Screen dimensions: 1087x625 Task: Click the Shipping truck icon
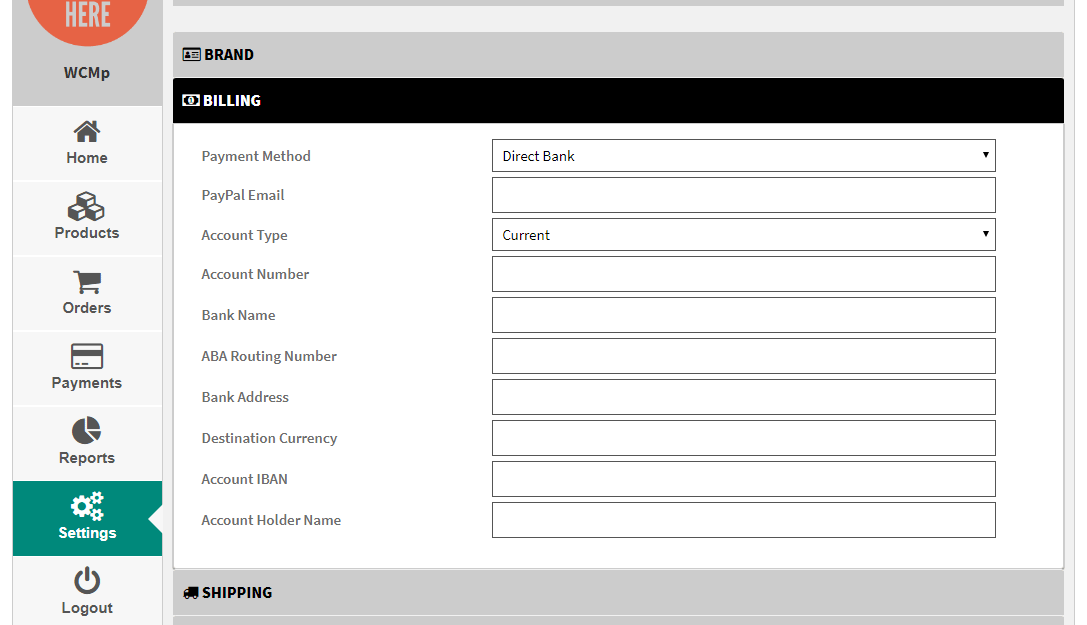[x=191, y=593]
